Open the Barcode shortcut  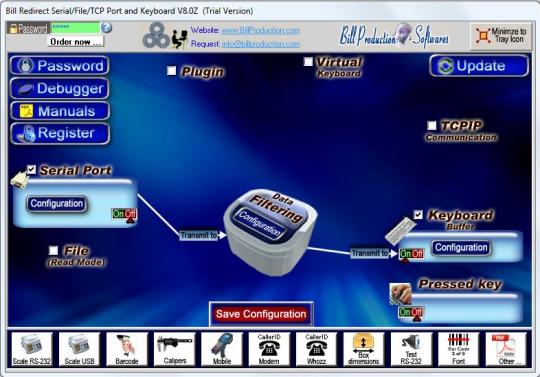pyautogui.click(x=127, y=349)
